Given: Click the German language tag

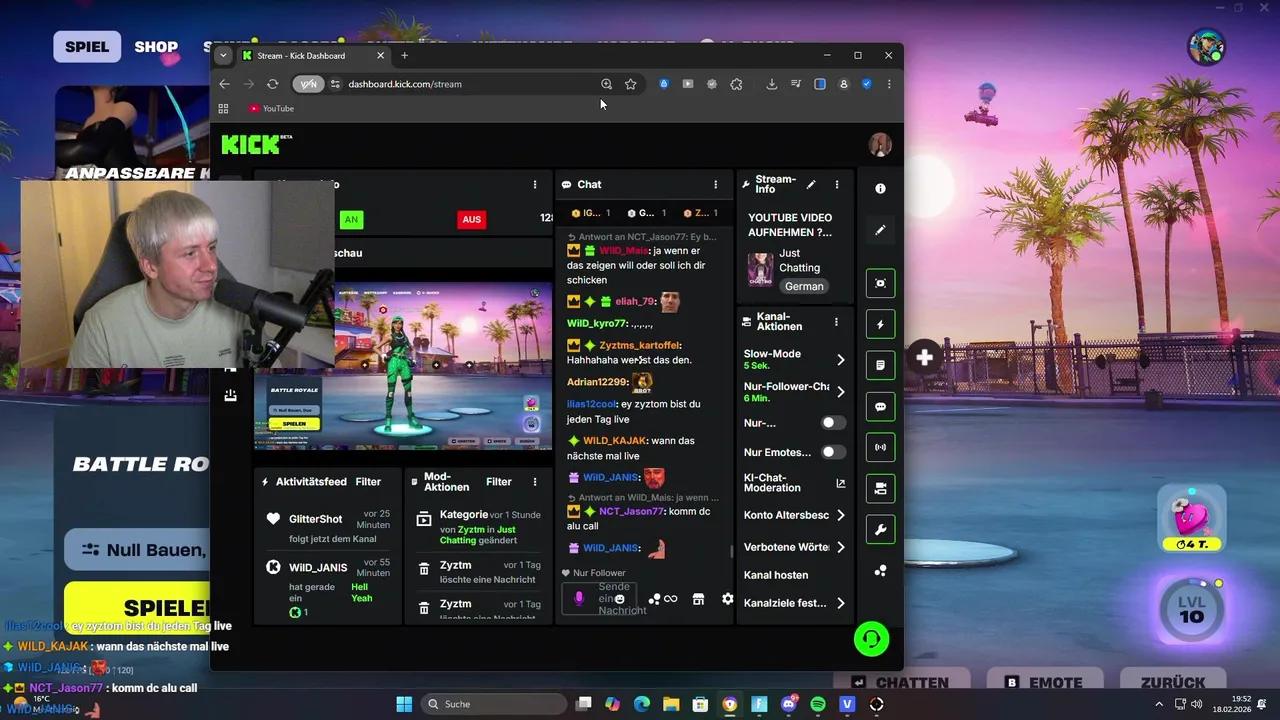Looking at the screenshot, I should tap(804, 286).
